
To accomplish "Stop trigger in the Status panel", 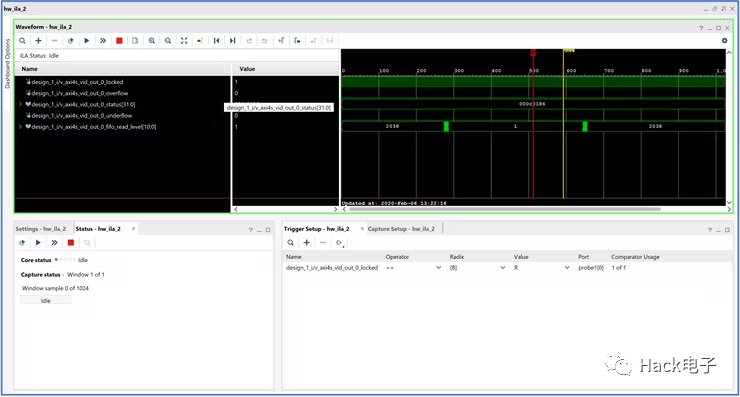I will click(71, 243).
